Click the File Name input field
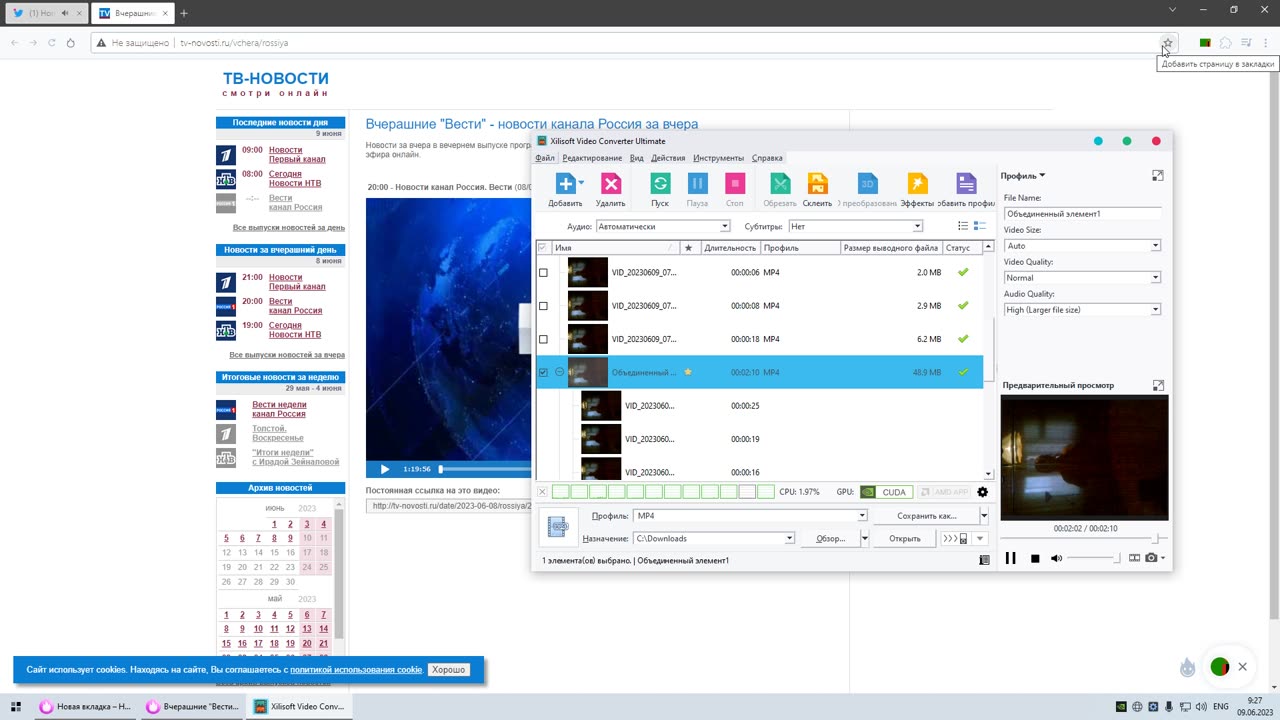The height and width of the screenshot is (720, 1280). tap(1082, 214)
